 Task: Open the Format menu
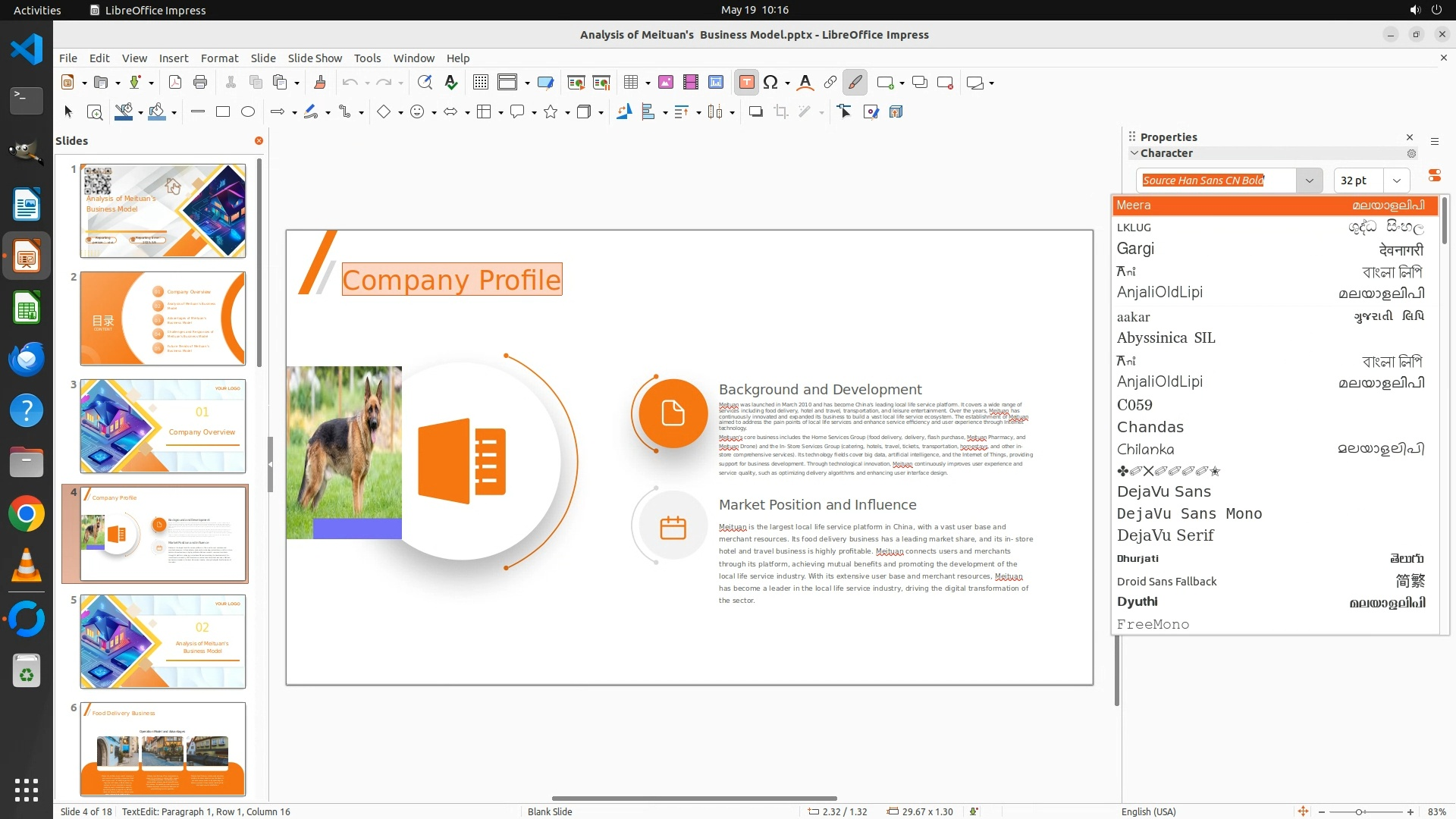pos(219,58)
